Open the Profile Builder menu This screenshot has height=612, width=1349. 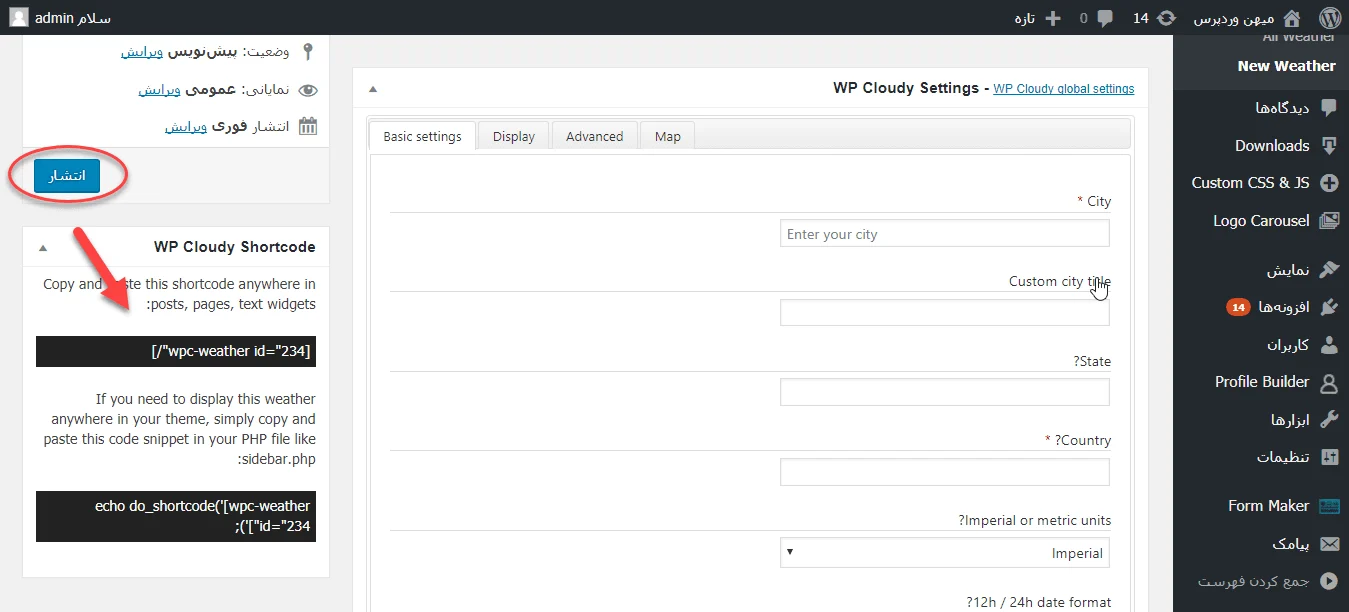tap(1261, 382)
